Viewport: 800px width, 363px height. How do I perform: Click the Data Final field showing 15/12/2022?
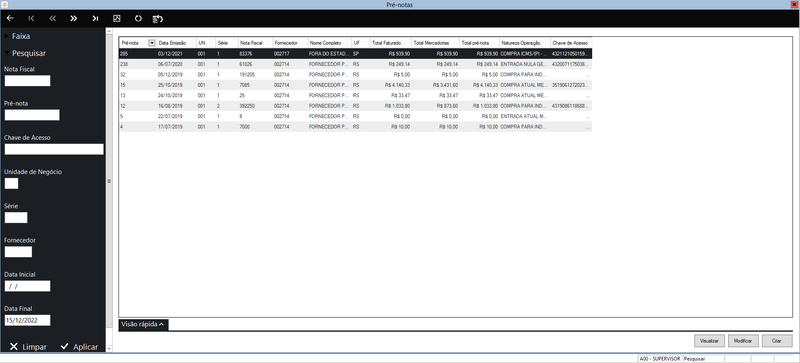point(28,320)
